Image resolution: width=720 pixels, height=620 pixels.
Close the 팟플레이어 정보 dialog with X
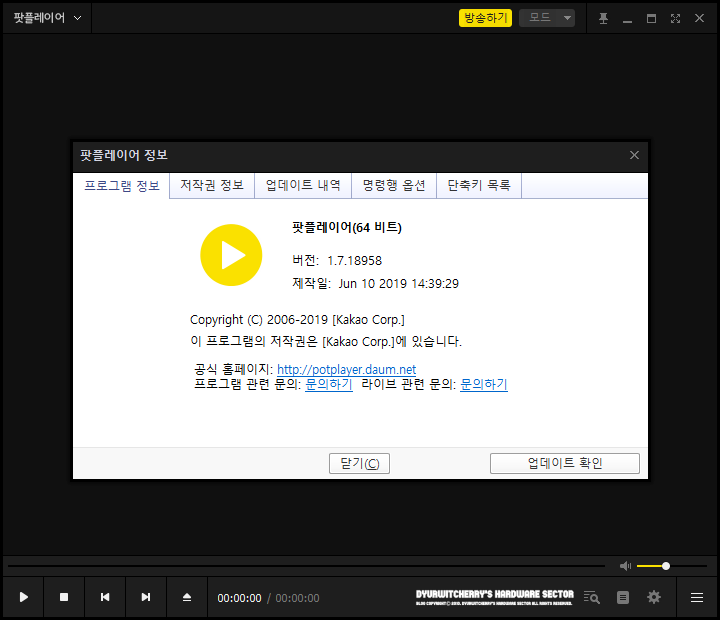(x=634, y=155)
